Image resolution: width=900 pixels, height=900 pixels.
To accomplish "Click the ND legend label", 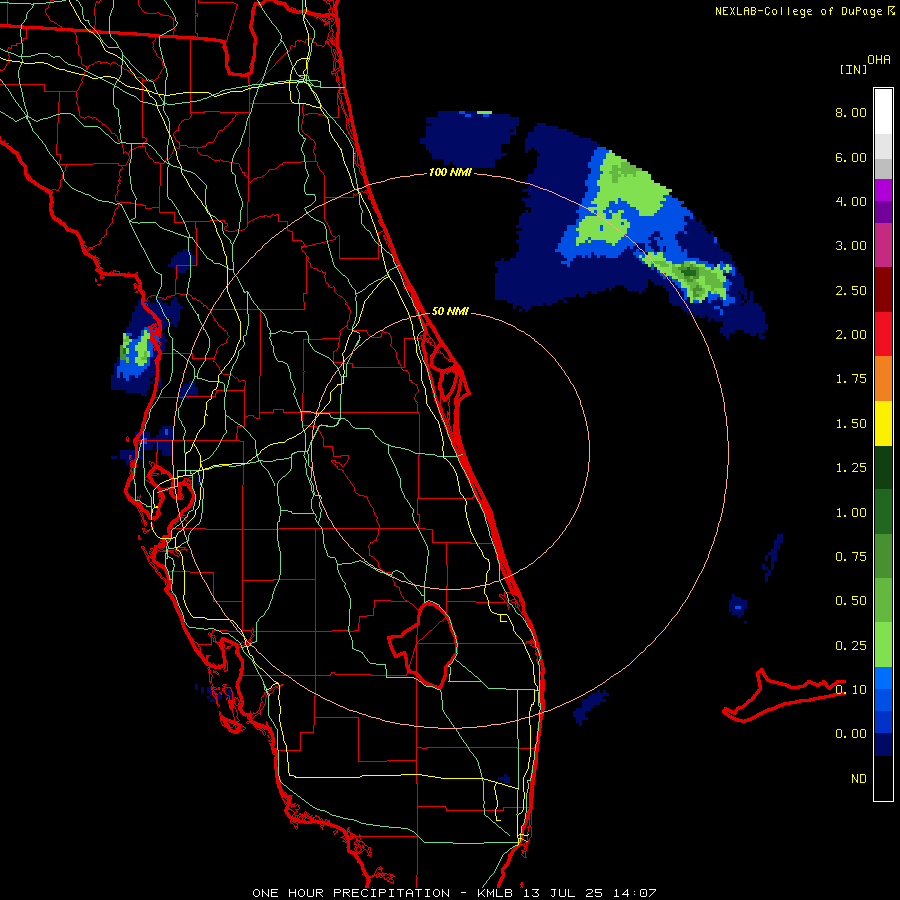I will coord(859,779).
